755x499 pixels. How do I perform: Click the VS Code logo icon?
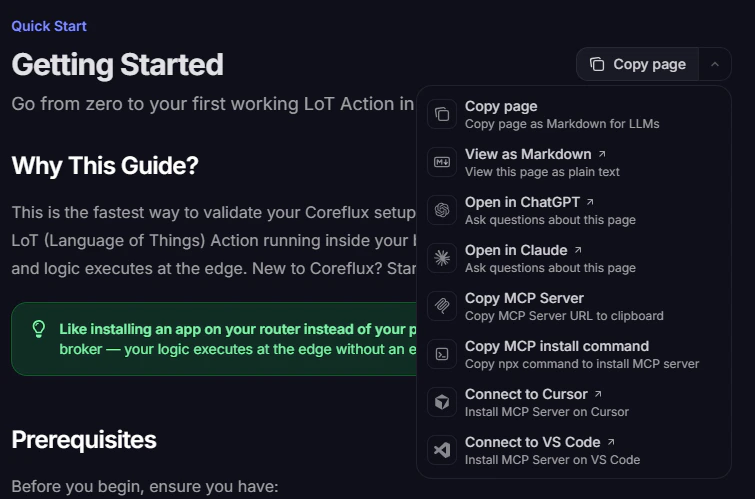pyautogui.click(x=442, y=450)
